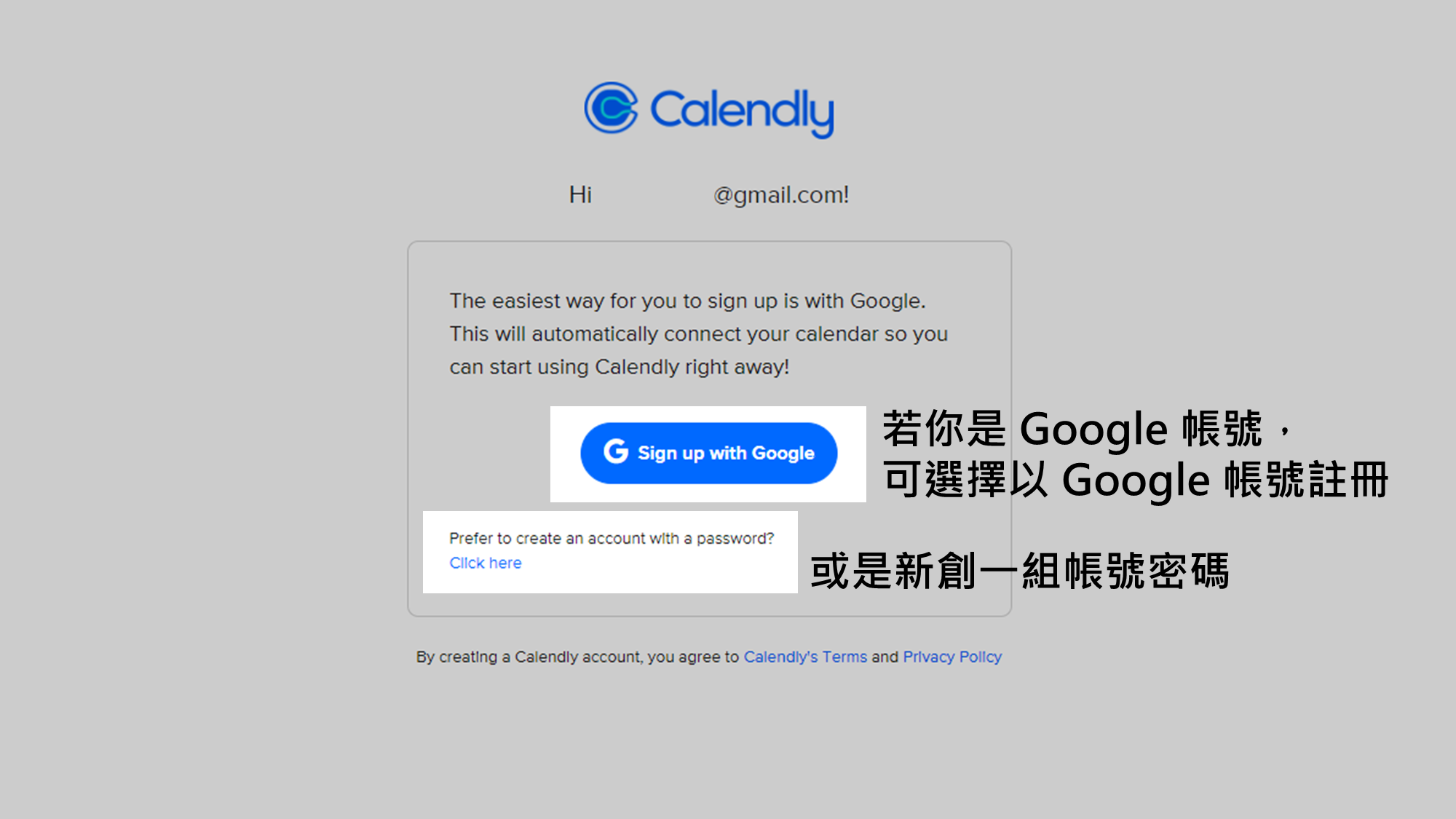Open the Click here password signup link
The image size is (1456, 819).
click(x=485, y=563)
